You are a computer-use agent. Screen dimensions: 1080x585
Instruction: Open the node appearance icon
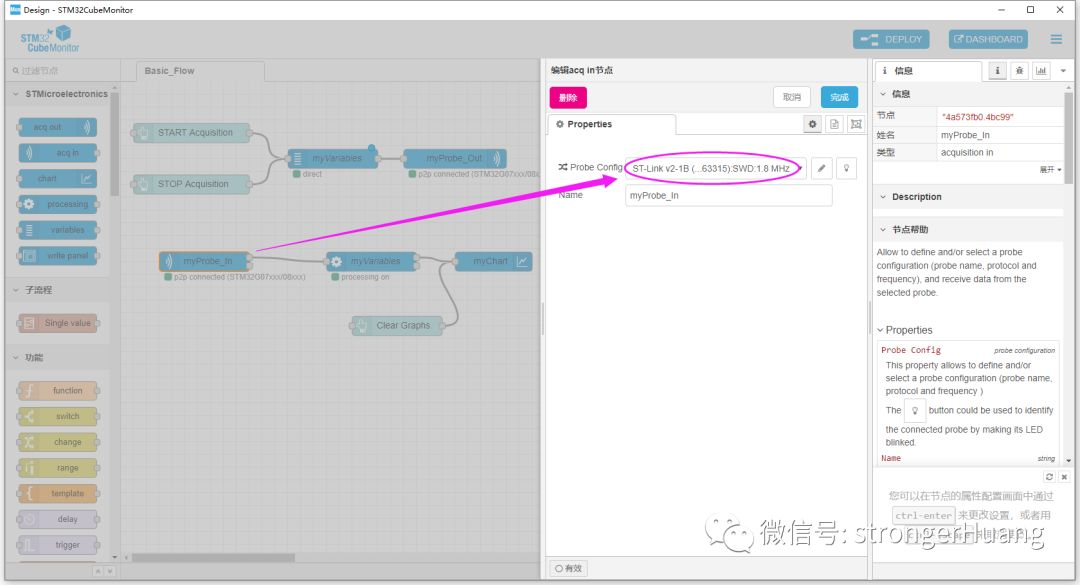point(856,124)
